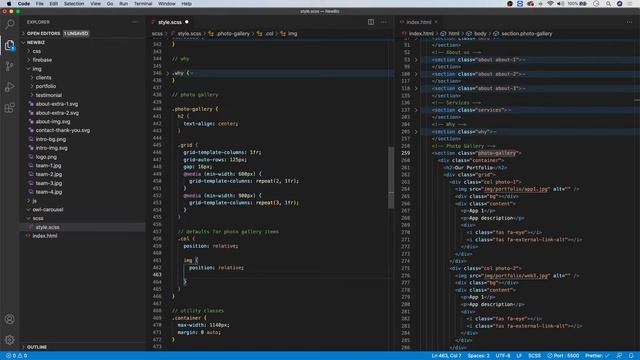
Task: Click Live Server Port 5500 status
Action: [x=563, y=356]
